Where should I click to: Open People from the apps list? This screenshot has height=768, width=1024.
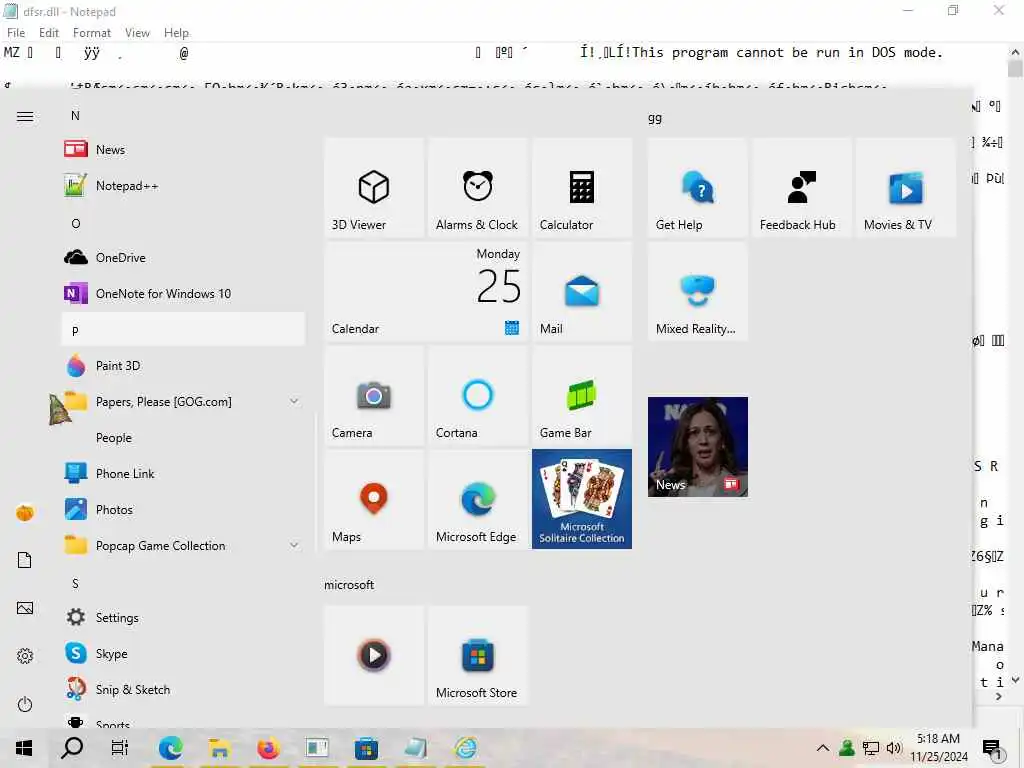(x=183, y=438)
